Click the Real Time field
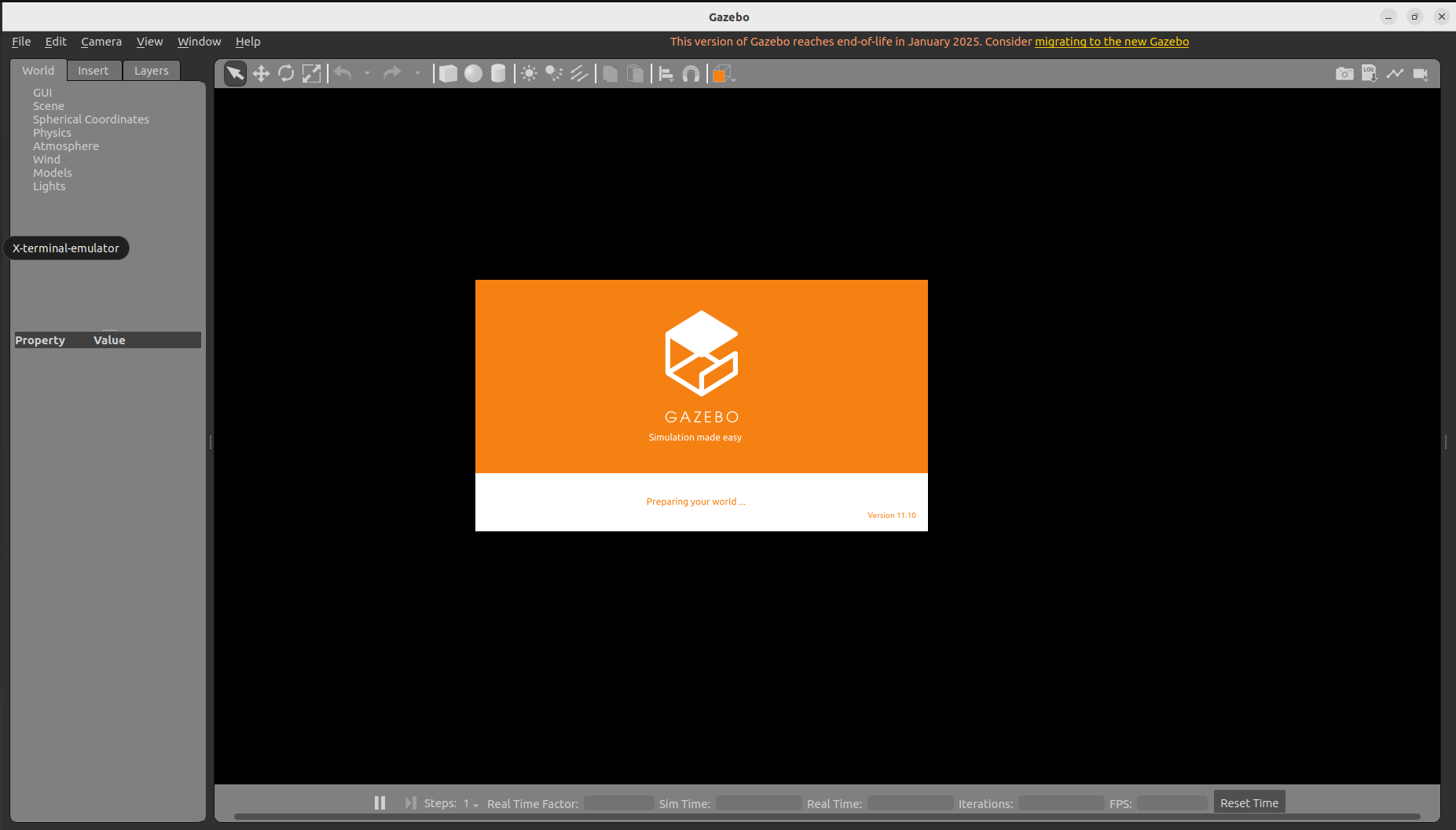The height and width of the screenshot is (830, 1456). 911,803
